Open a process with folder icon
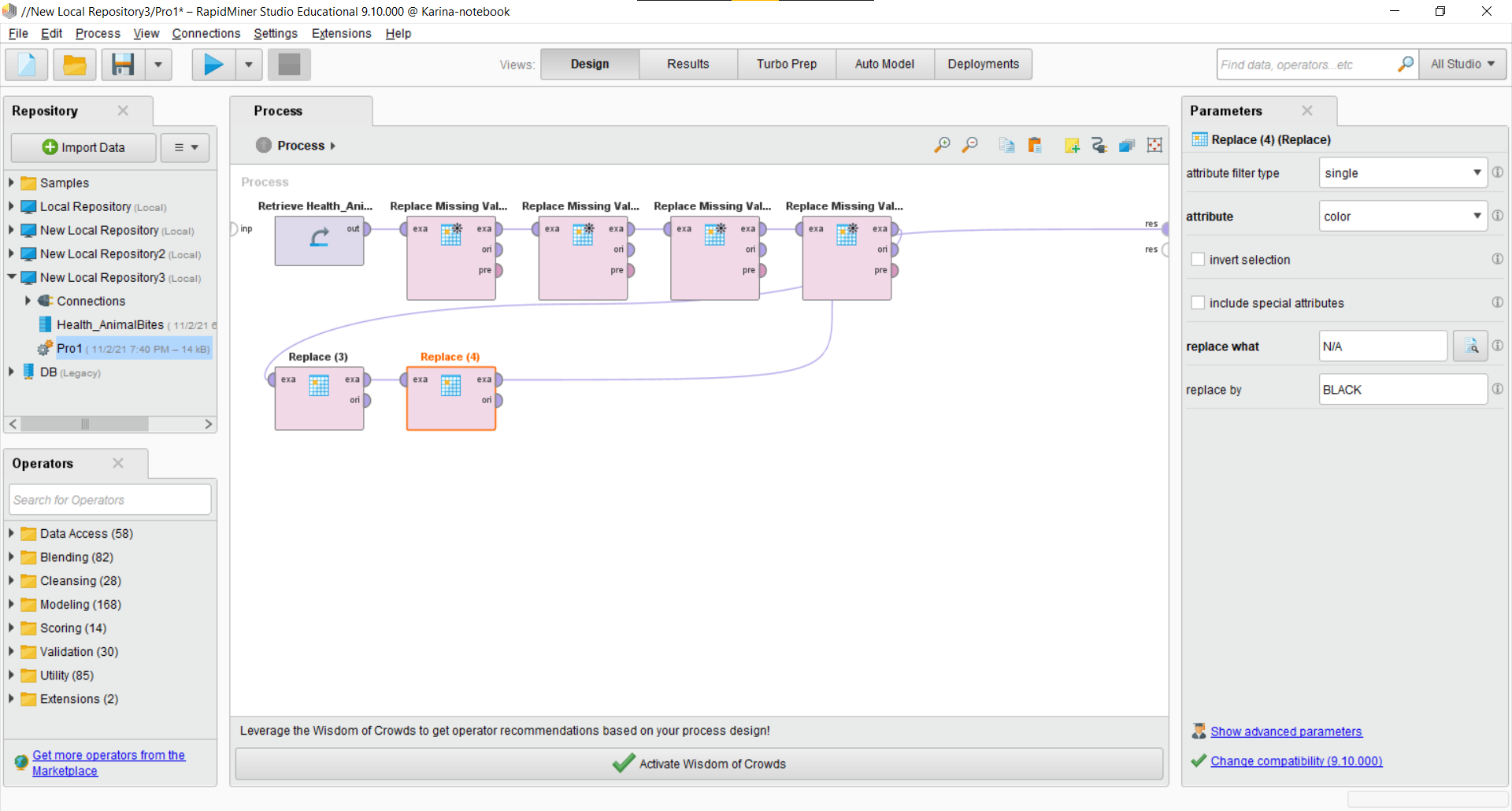Image resolution: width=1512 pixels, height=811 pixels. pyautogui.click(x=75, y=65)
